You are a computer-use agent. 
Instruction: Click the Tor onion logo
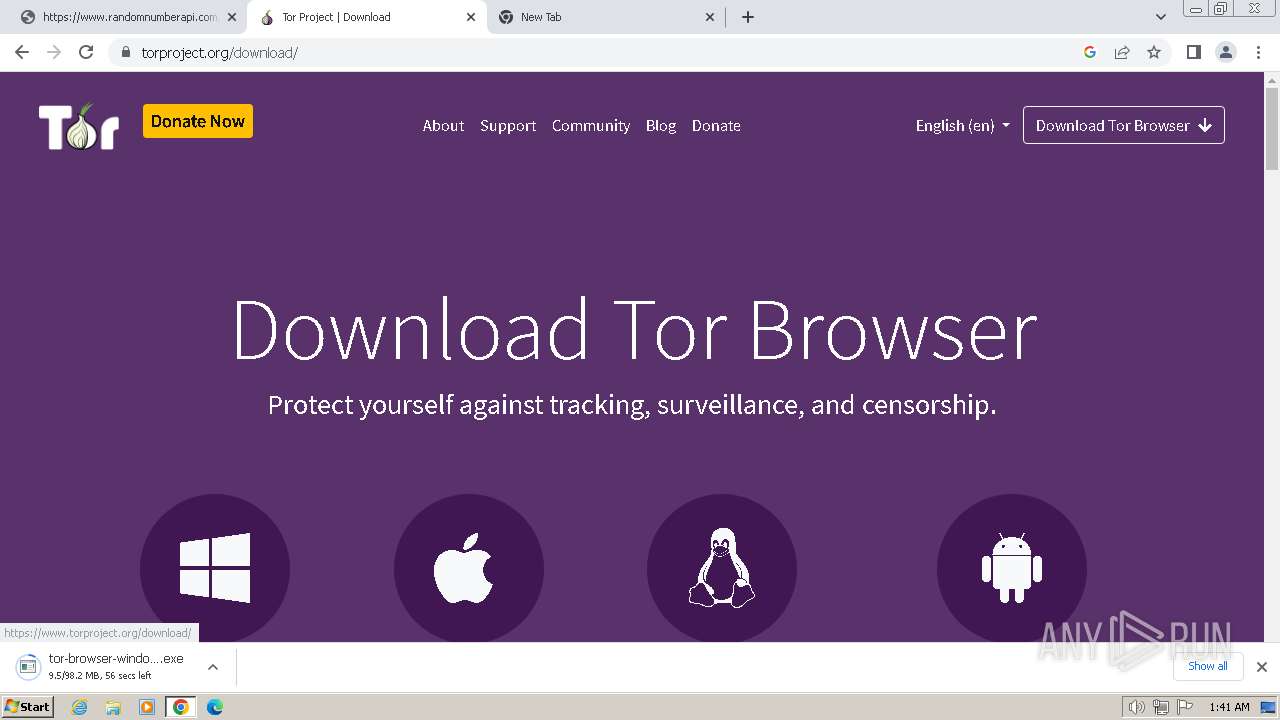79,126
